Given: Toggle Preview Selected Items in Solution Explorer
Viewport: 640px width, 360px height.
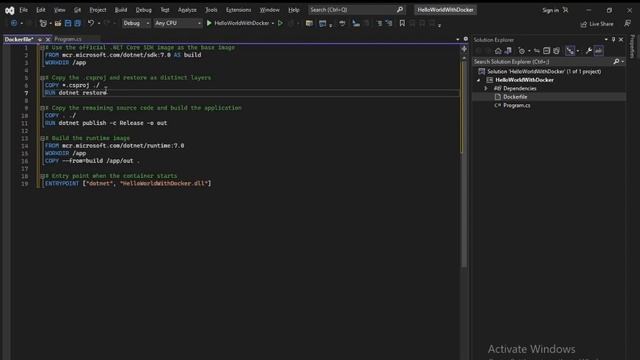Looking at the screenshot, I should pos(598,51).
